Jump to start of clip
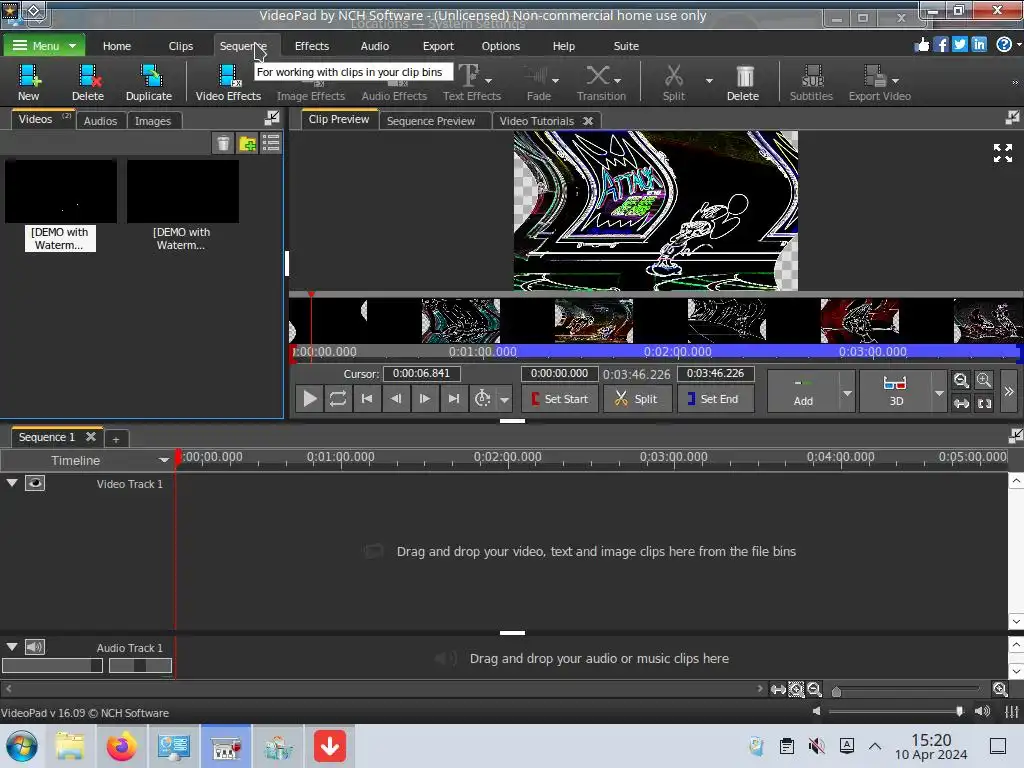Viewport: 1024px width, 768px height. point(367,398)
